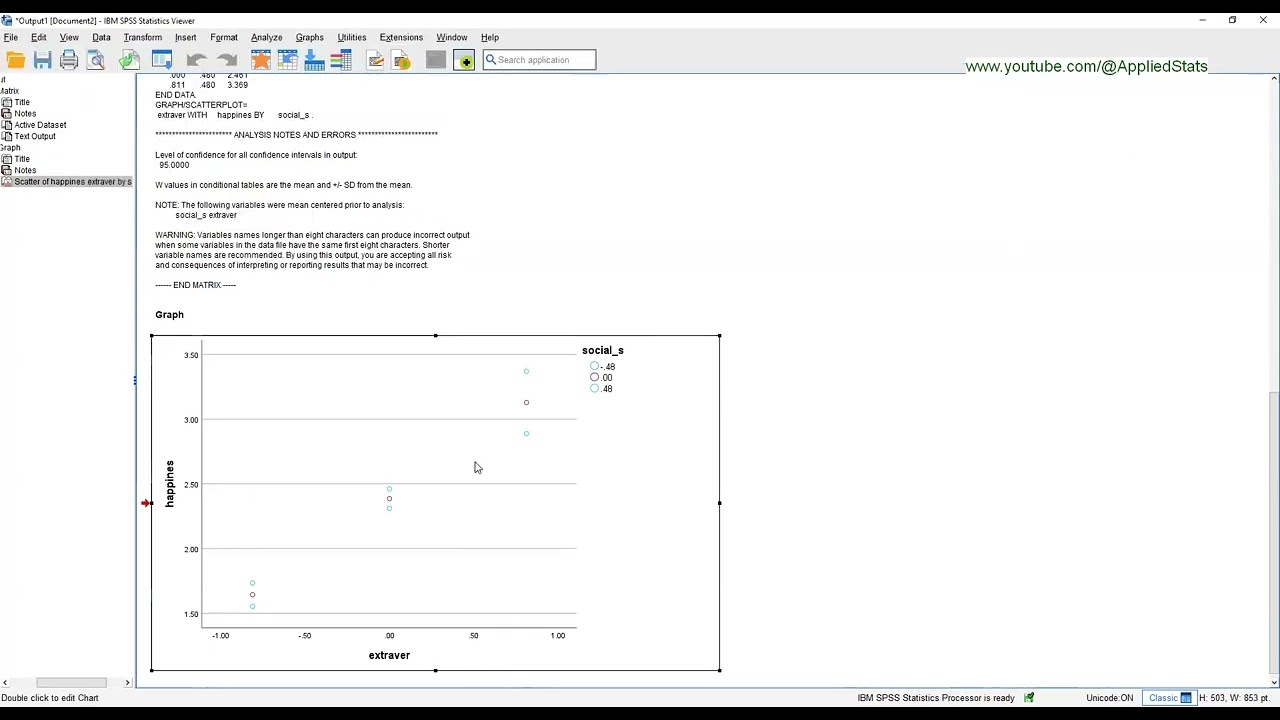Viewport: 1280px width, 720px height.
Task: Click the -.48 legend marker
Action: coord(594,366)
